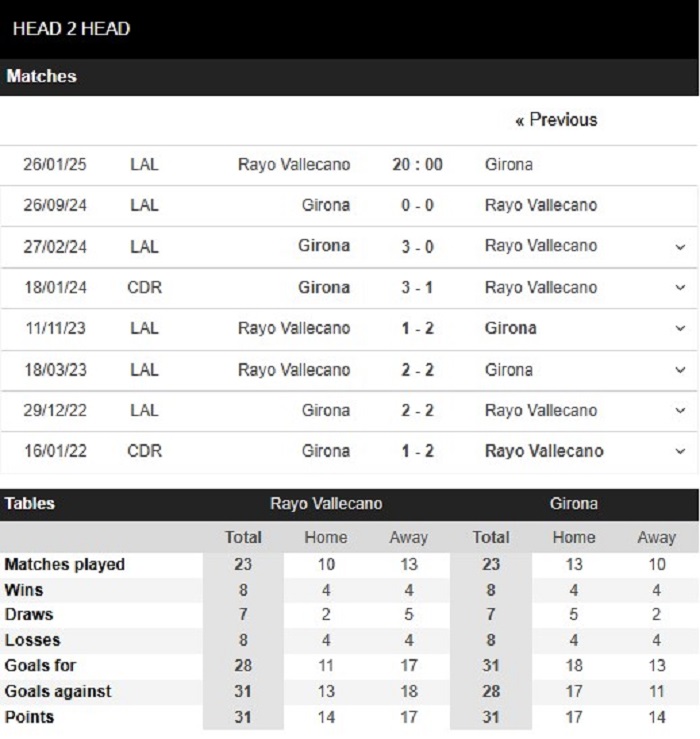Expand the 16/01/22 CDR match chevron

(680, 452)
